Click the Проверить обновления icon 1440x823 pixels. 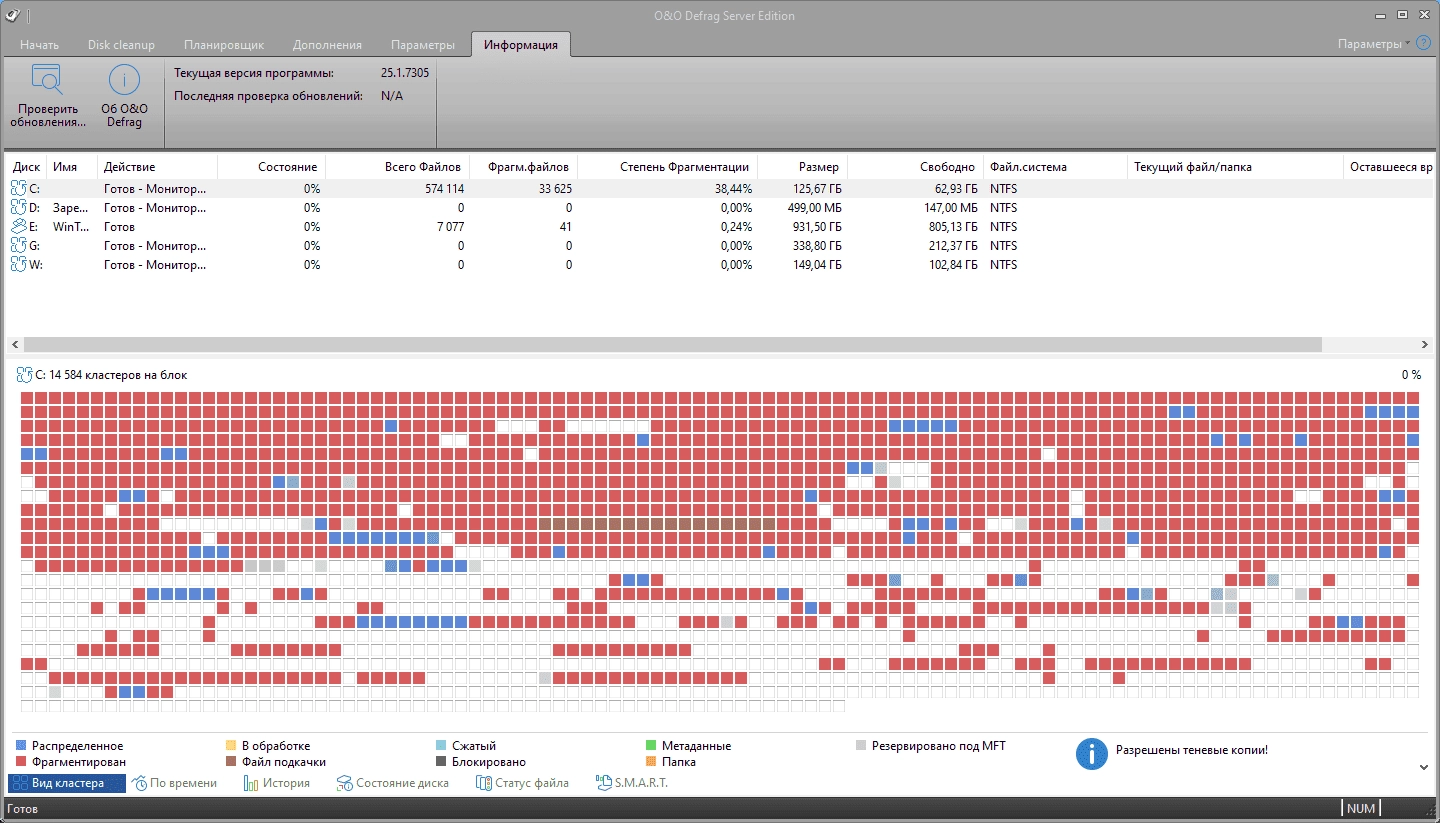coord(47,80)
